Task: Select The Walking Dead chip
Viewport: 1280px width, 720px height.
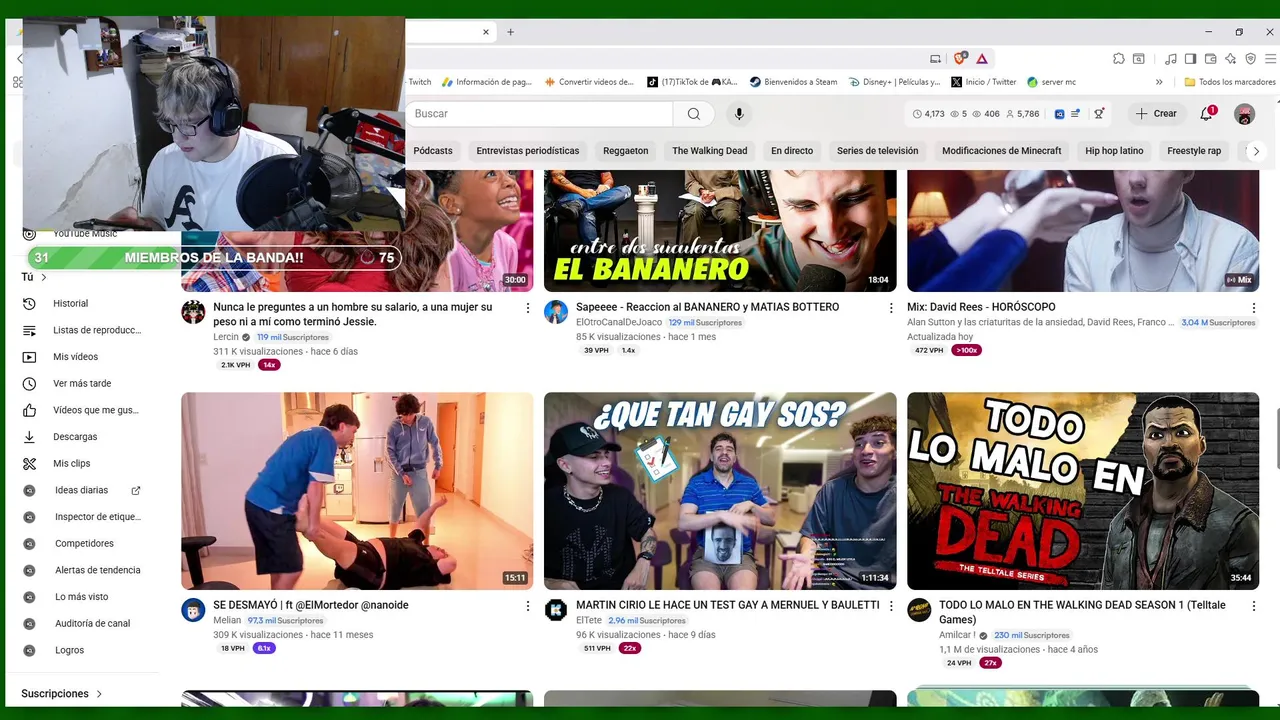Action: 710,151
